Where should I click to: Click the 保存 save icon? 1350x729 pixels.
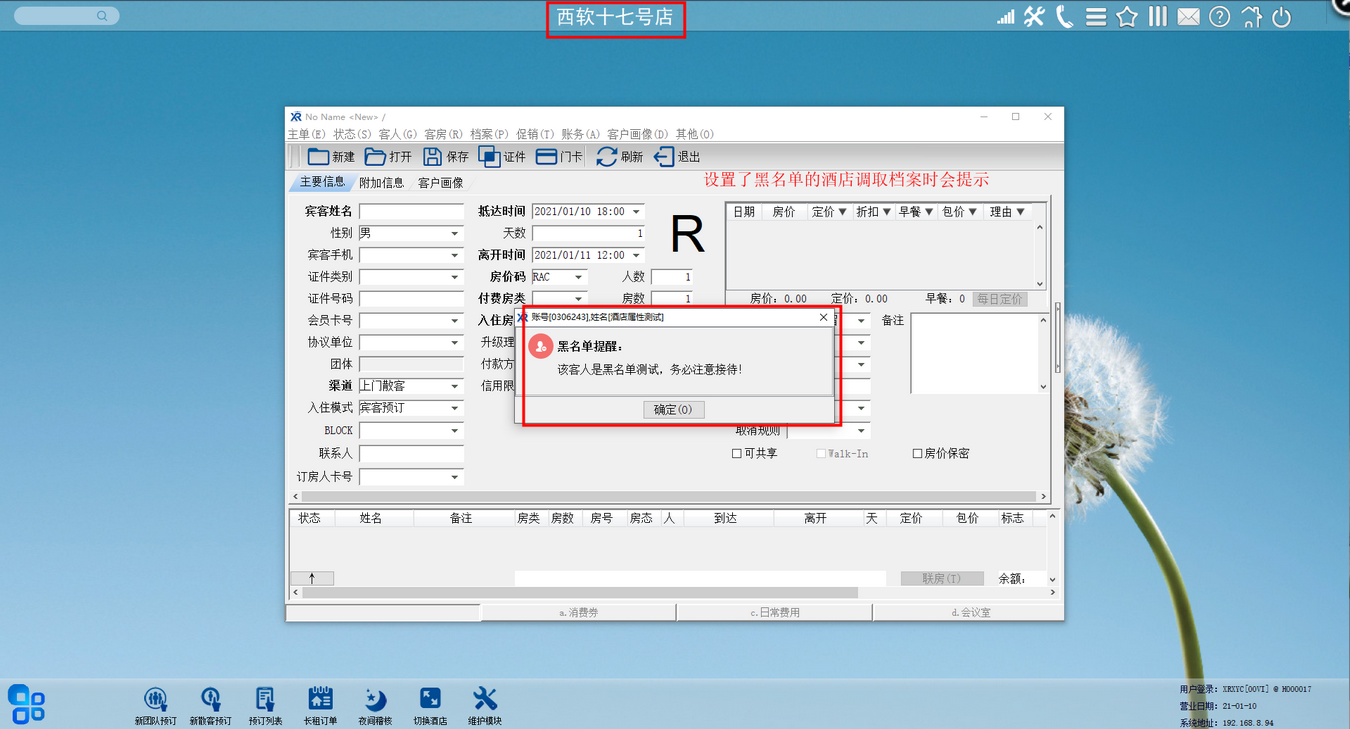[432, 156]
